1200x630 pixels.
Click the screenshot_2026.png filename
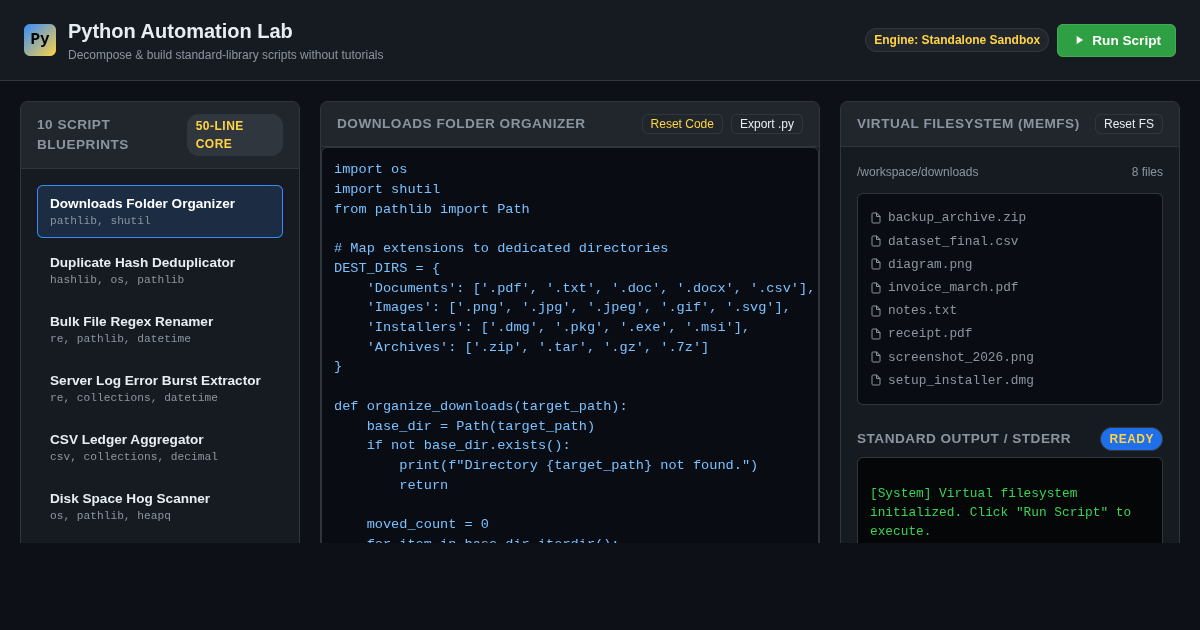(x=961, y=357)
